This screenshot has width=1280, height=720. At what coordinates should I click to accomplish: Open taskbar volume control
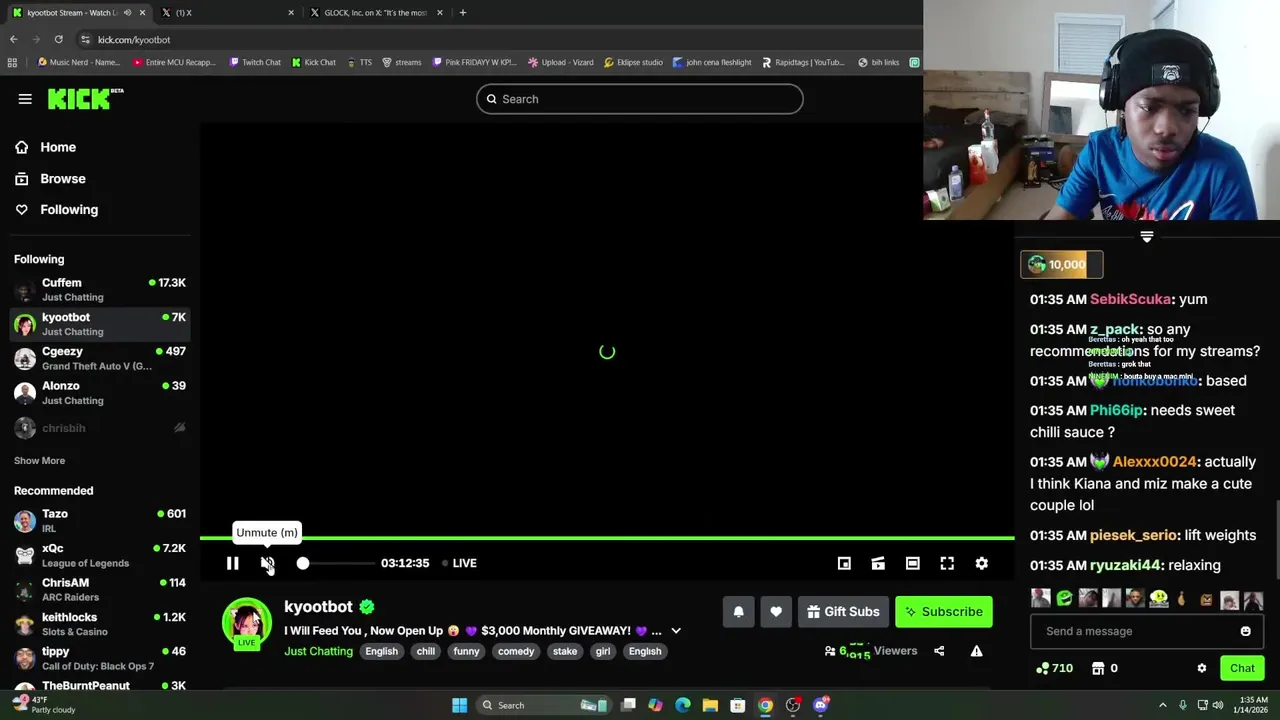point(1218,705)
